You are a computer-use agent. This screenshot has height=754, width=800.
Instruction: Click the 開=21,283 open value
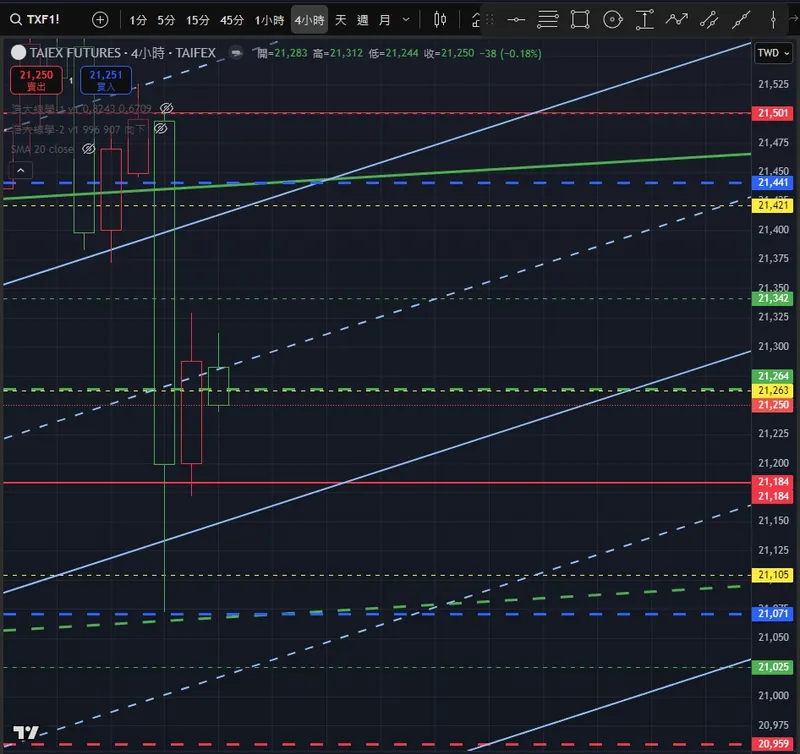point(282,53)
